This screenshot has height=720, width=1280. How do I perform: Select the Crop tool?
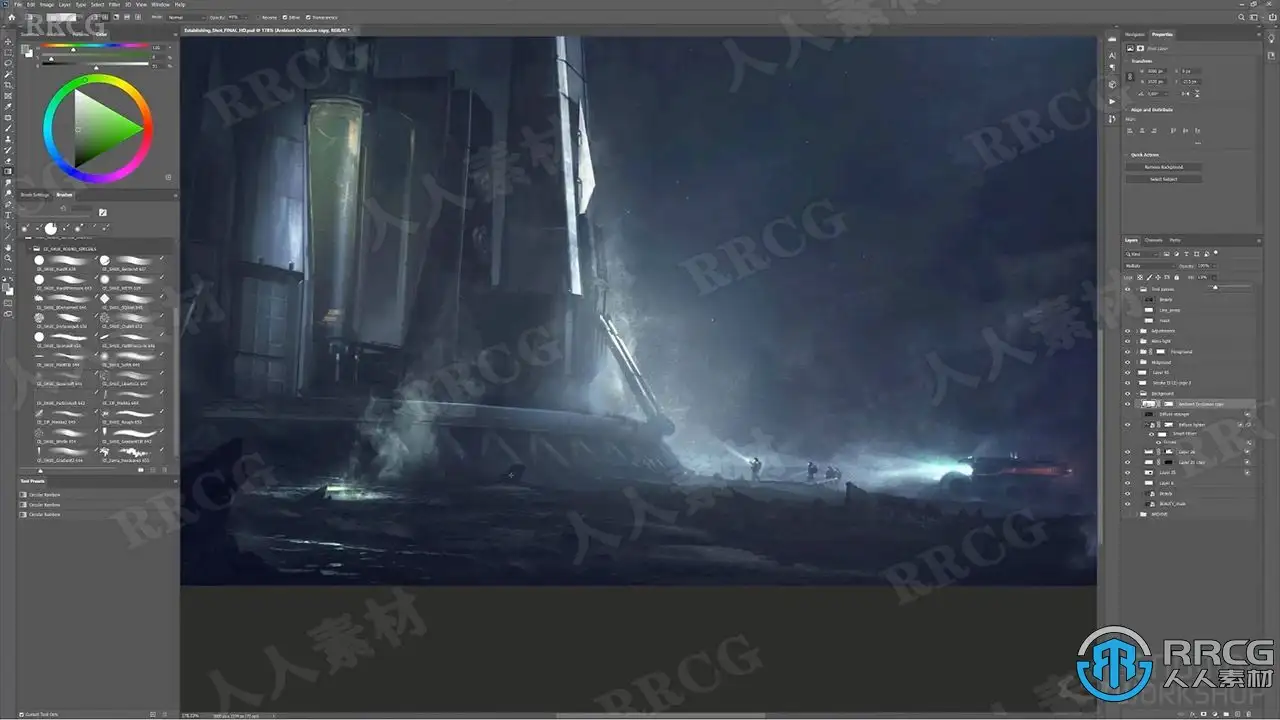click(9, 85)
